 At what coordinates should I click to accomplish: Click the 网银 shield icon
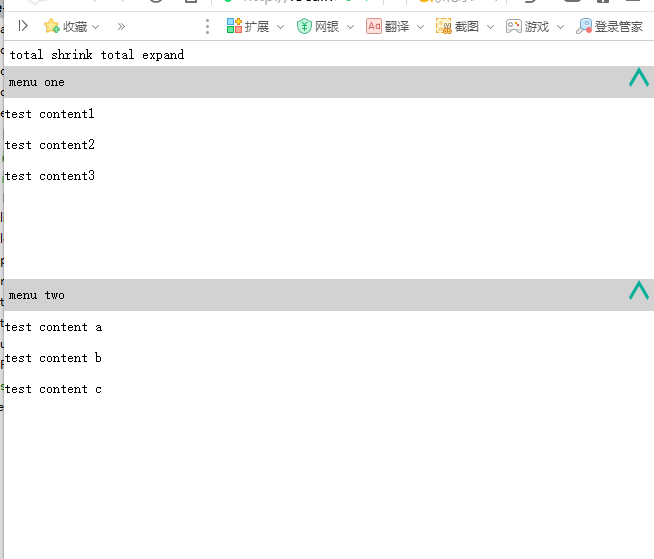304,26
